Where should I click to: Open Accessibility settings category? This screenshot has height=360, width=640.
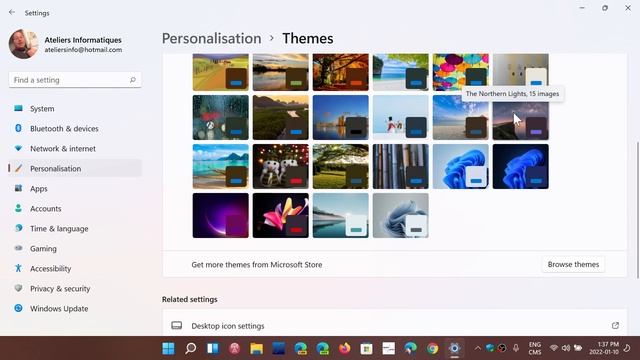point(75,269)
